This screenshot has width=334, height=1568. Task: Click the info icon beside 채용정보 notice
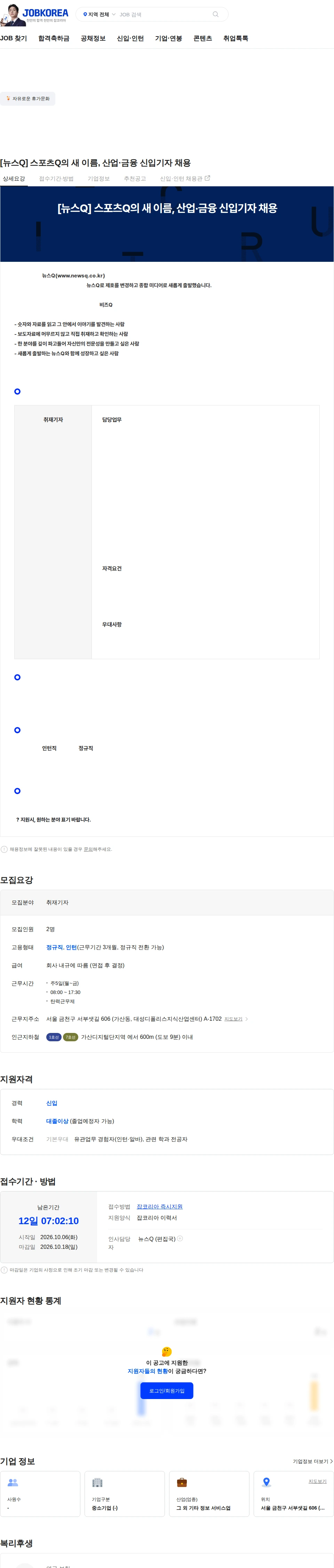(4, 849)
